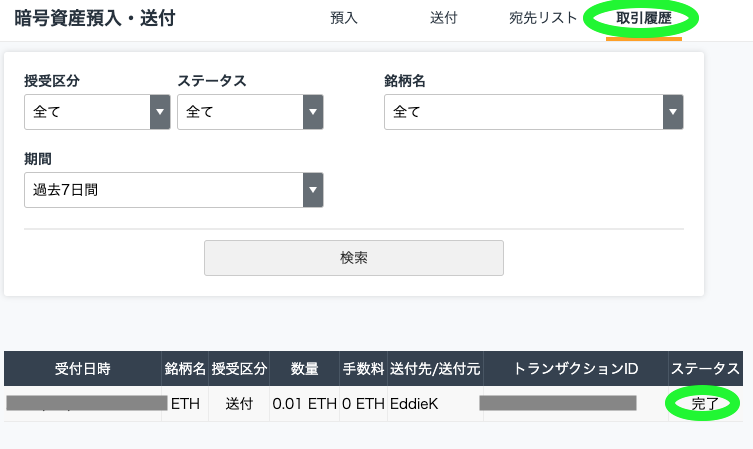
Task: Open the 預入 tab
Action: click(x=344, y=18)
